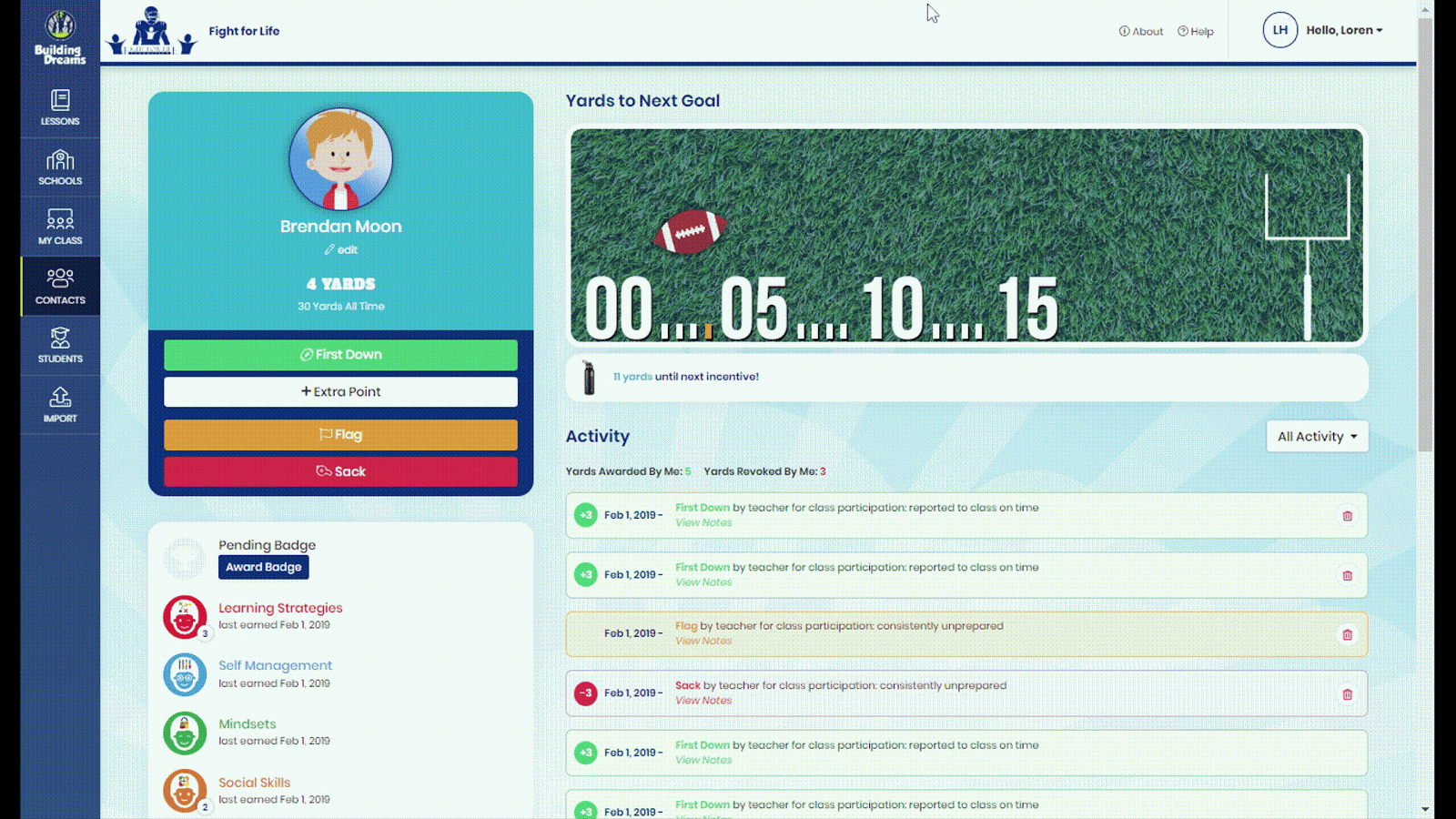Click the goal post on the field
Viewport: 1456px width, 819px height.
pos(1308,256)
